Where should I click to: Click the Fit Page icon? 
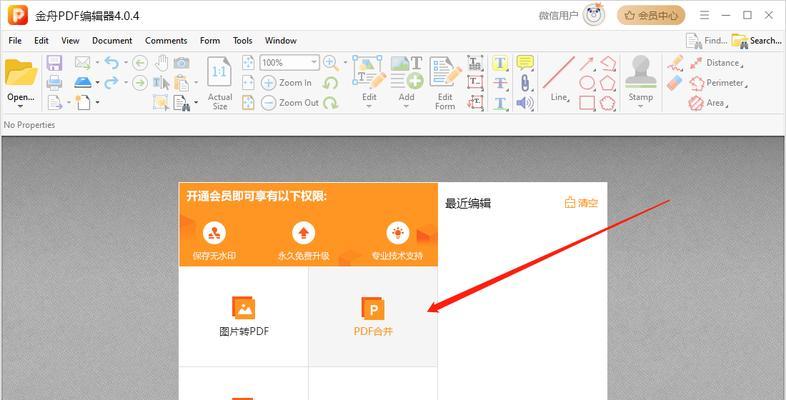pos(248,63)
